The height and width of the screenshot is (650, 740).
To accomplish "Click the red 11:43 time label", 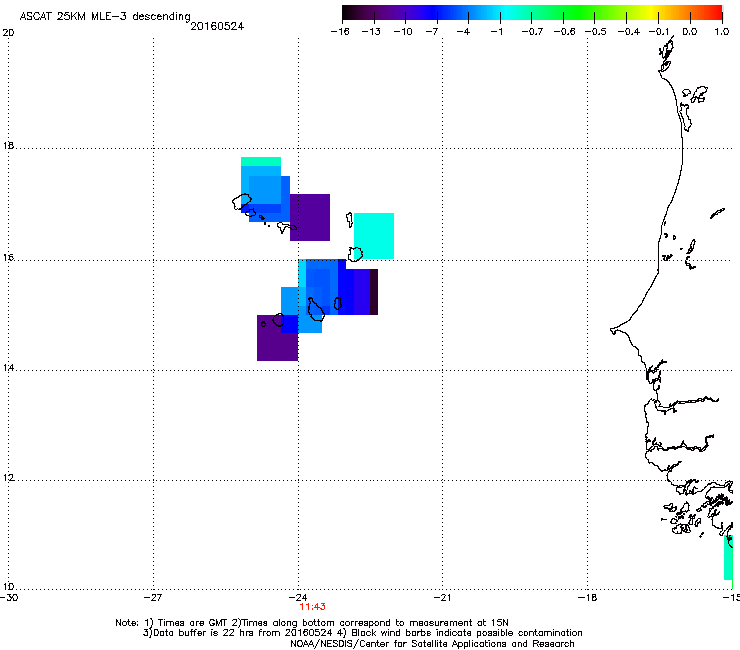I will pos(312,607).
